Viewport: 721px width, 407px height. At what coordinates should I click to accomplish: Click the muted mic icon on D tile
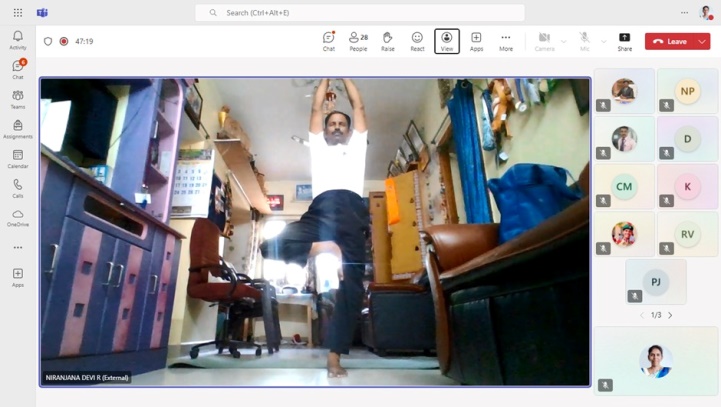(x=666, y=153)
